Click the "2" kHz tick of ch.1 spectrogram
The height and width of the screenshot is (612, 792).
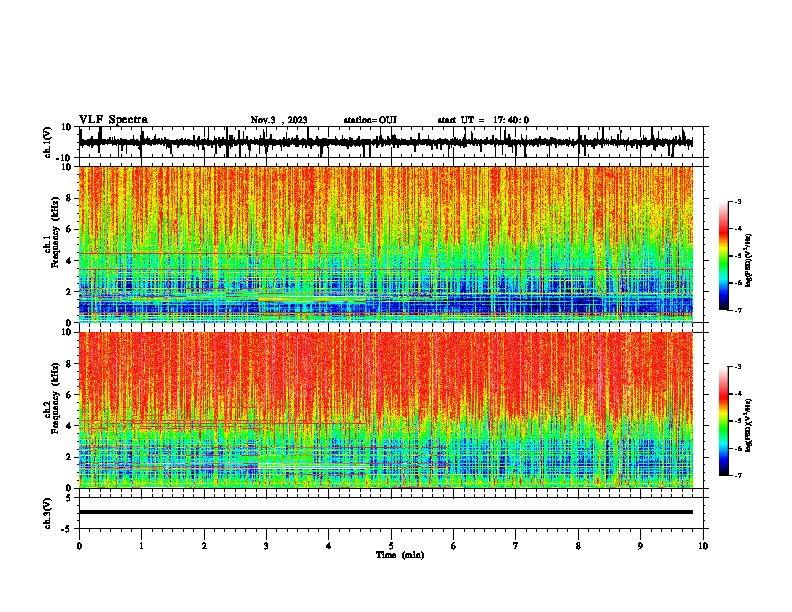tap(69, 291)
